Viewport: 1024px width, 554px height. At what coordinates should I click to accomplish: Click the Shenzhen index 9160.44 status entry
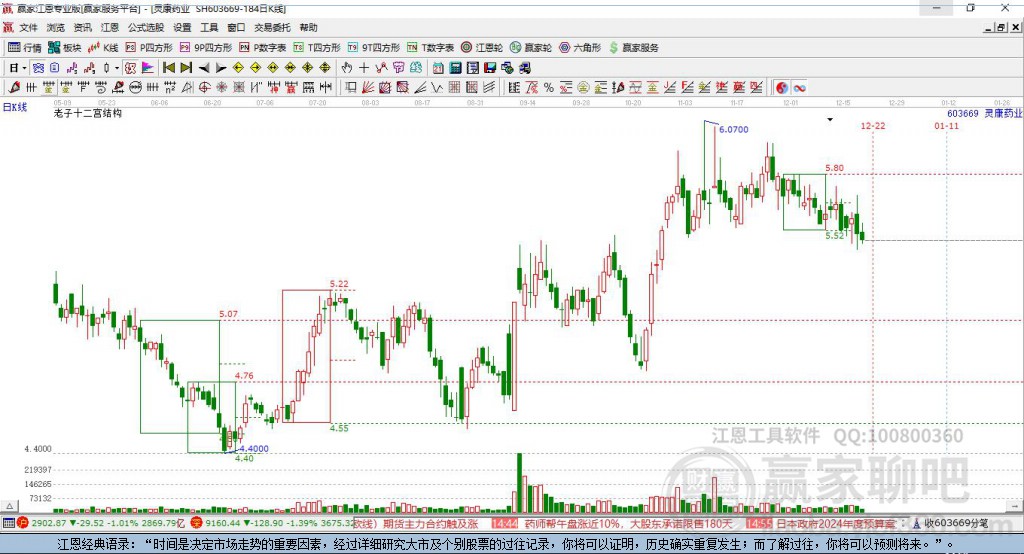coord(272,523)
